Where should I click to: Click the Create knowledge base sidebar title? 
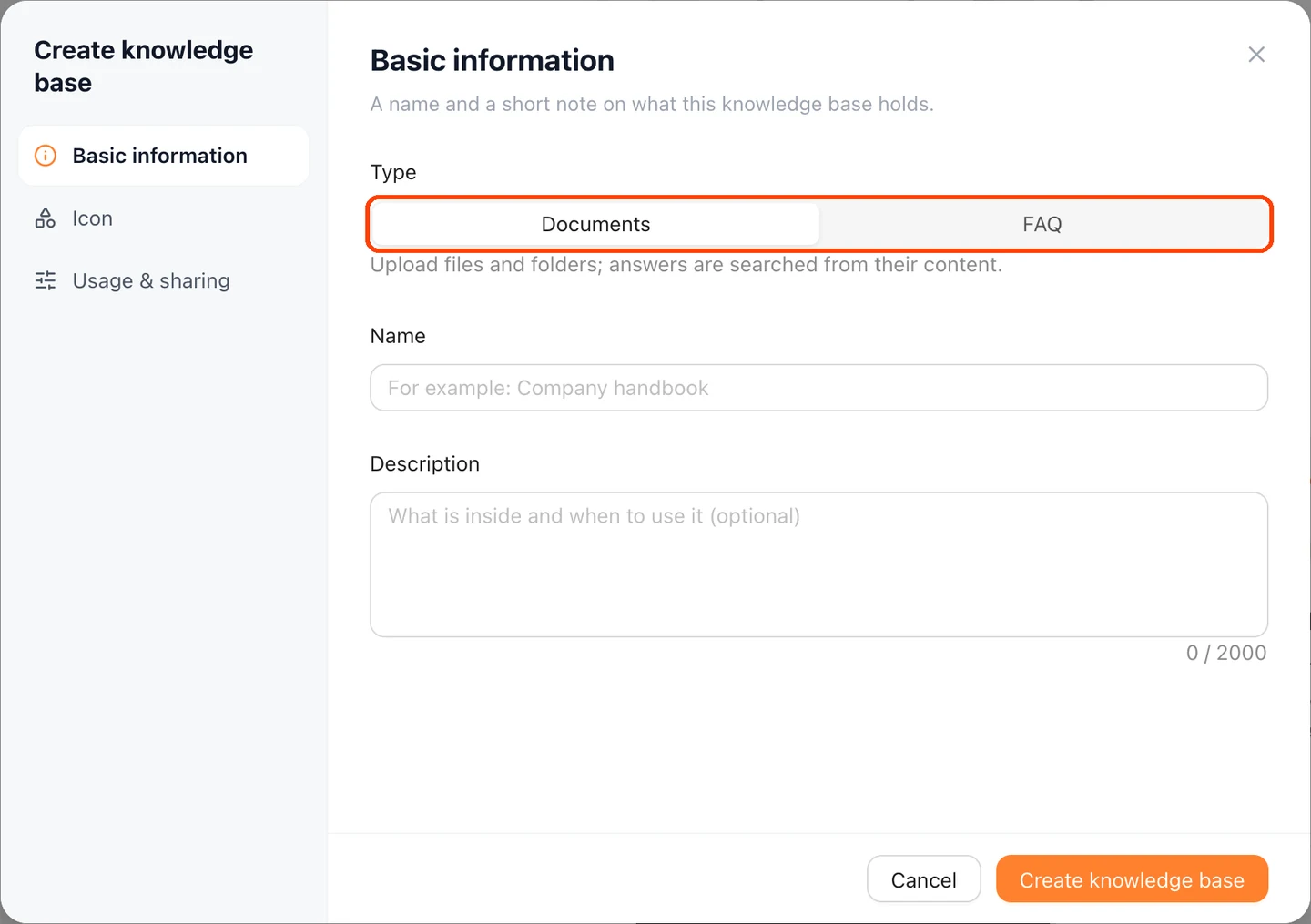point(144,66)
